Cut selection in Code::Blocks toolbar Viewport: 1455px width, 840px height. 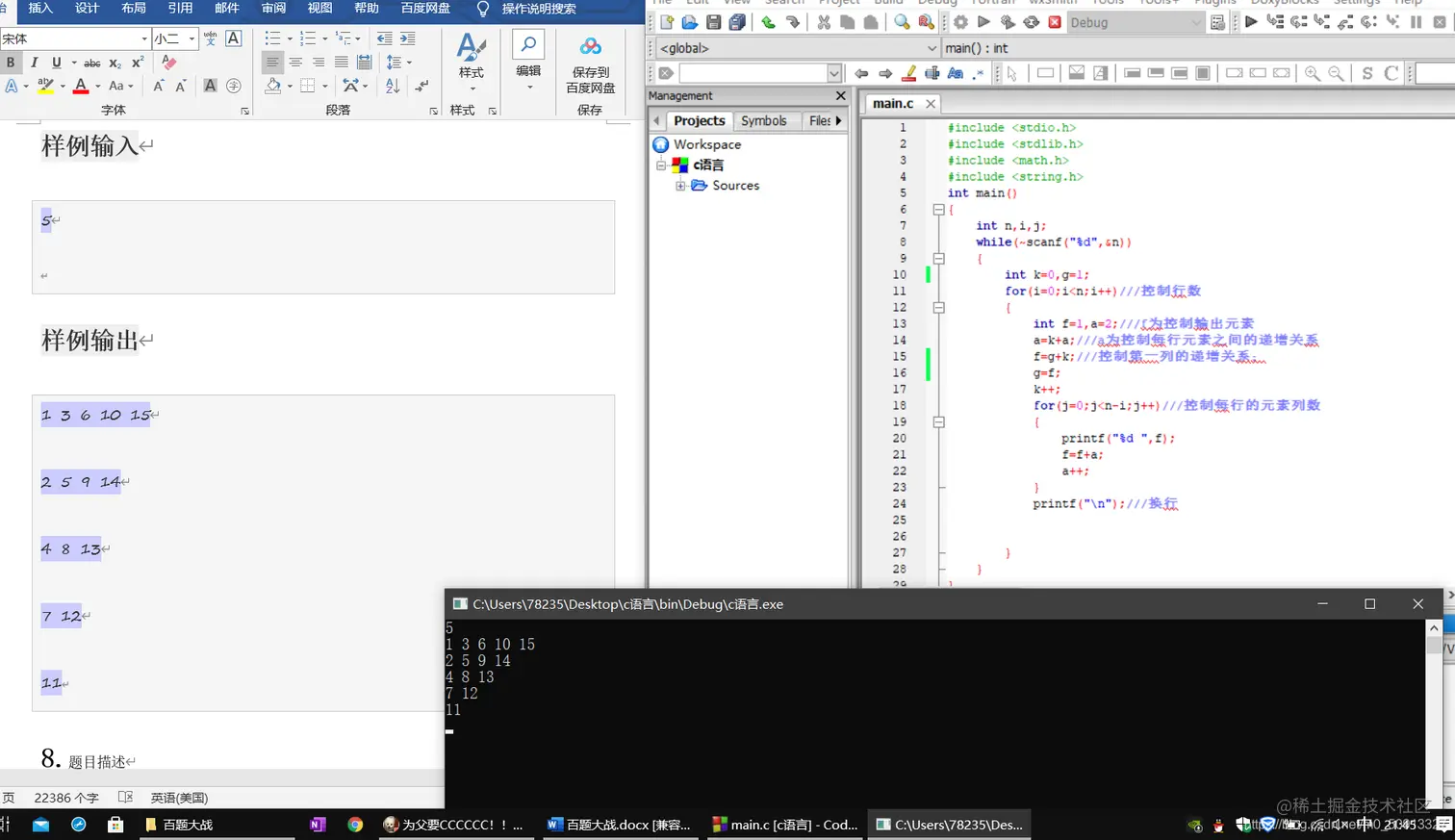point(824,22)
